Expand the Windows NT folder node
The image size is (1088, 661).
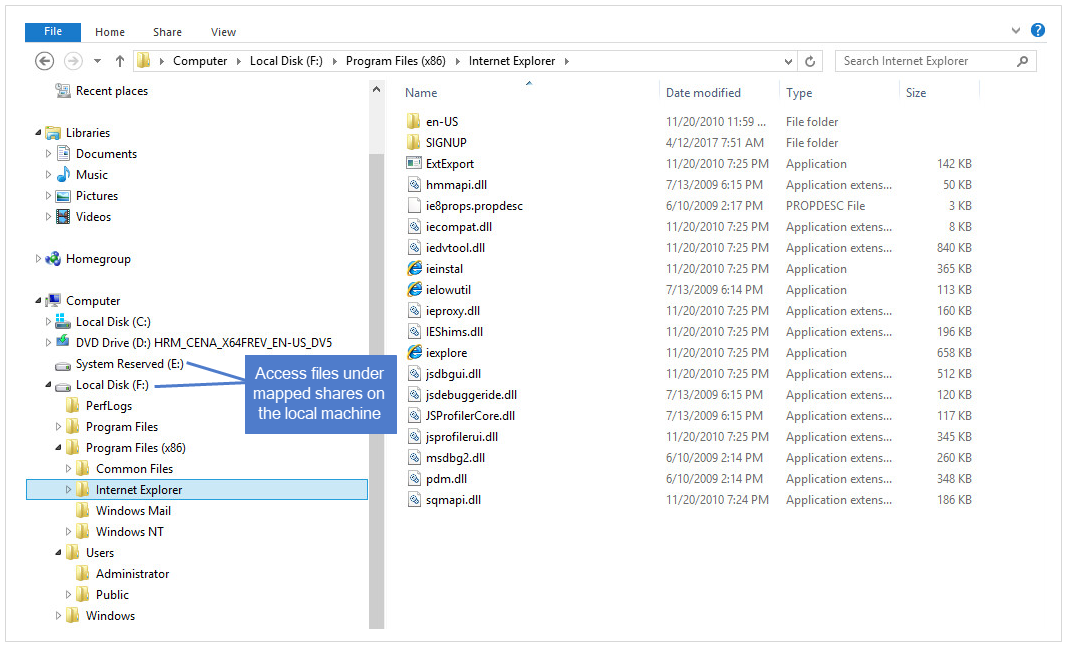pyautogui.click(x=68, y=531)
